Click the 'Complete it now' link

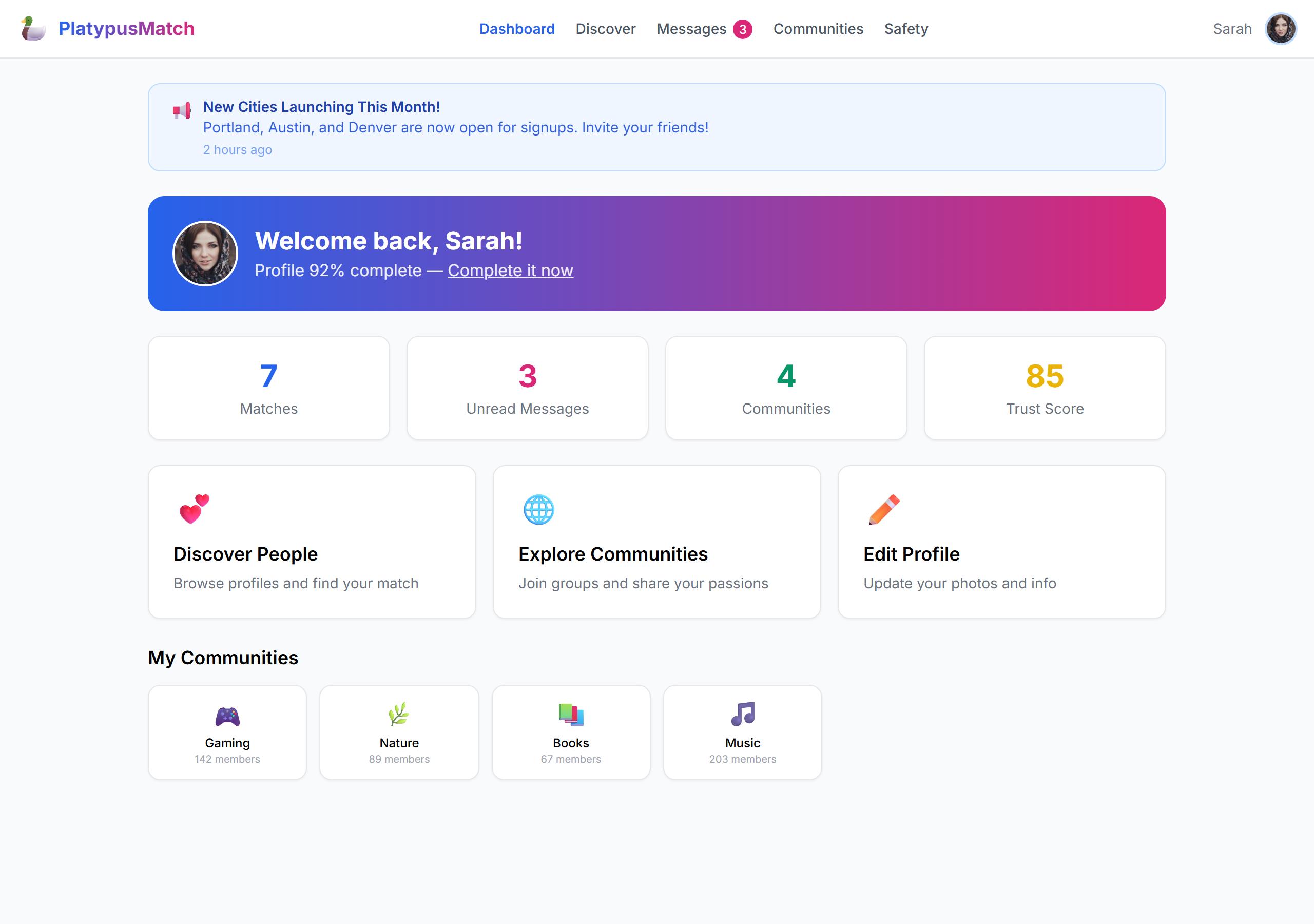[x=510, y=270]
